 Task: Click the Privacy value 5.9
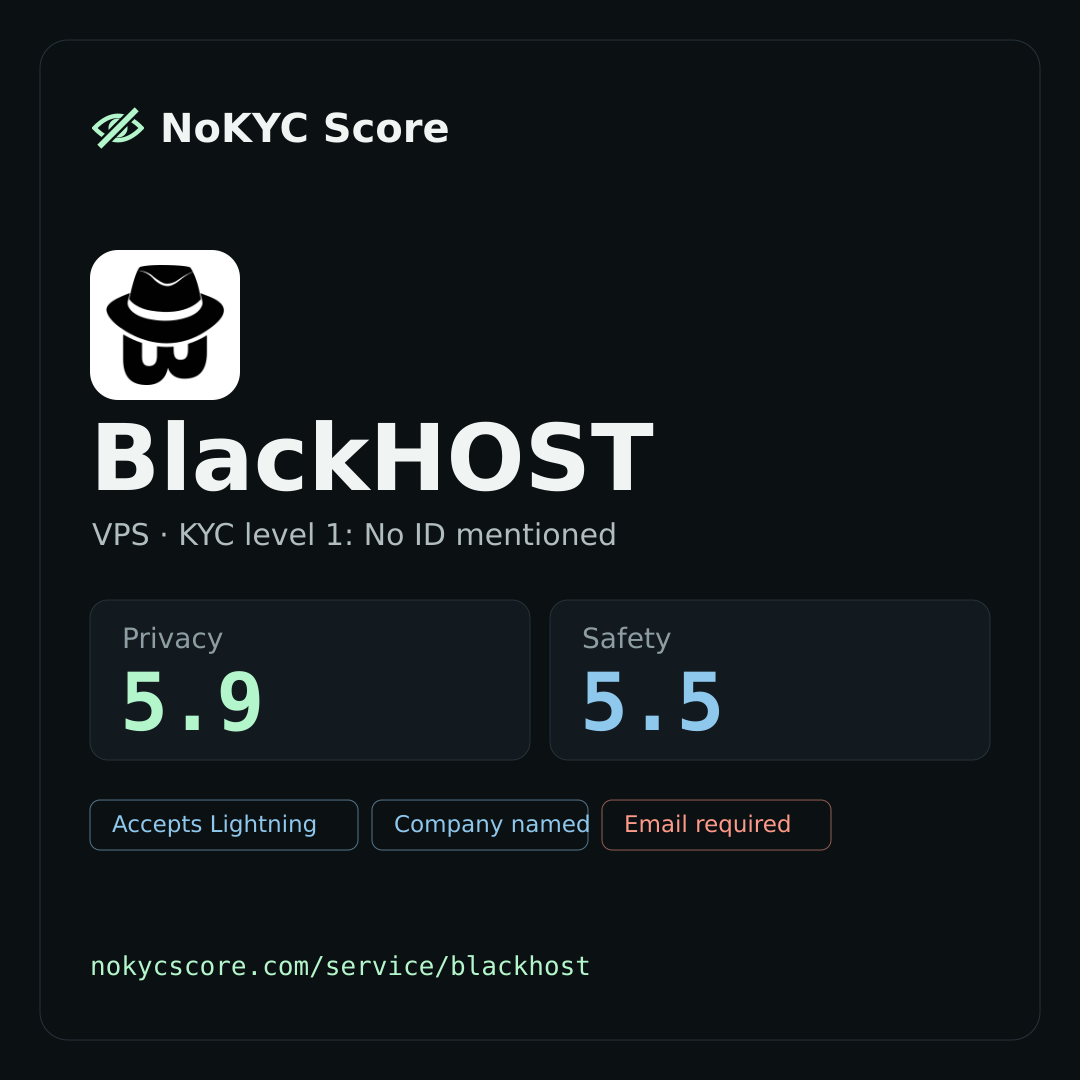pos(192,703)
